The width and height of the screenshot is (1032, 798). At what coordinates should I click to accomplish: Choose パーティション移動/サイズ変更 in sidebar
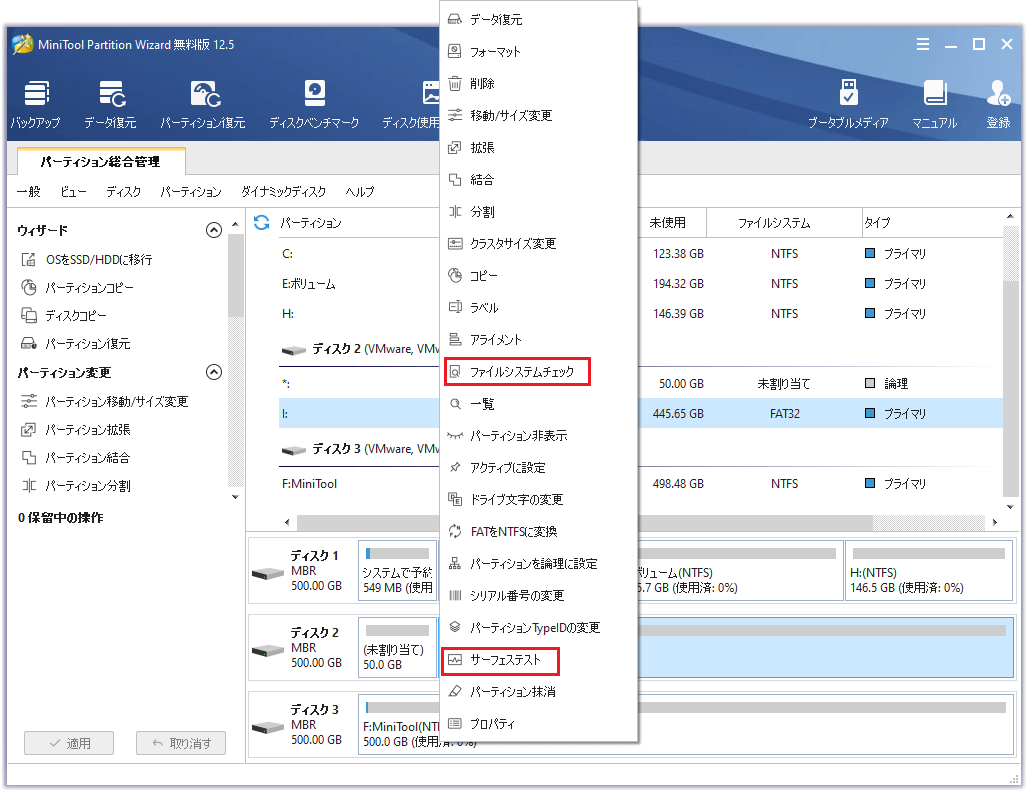(105, 402)
